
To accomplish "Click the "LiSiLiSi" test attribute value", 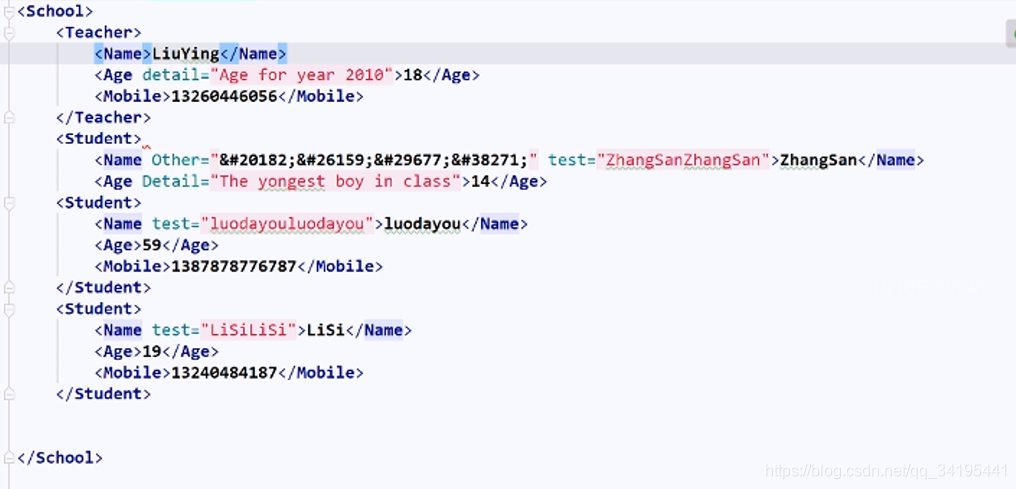I will click(x=249, y=330).
